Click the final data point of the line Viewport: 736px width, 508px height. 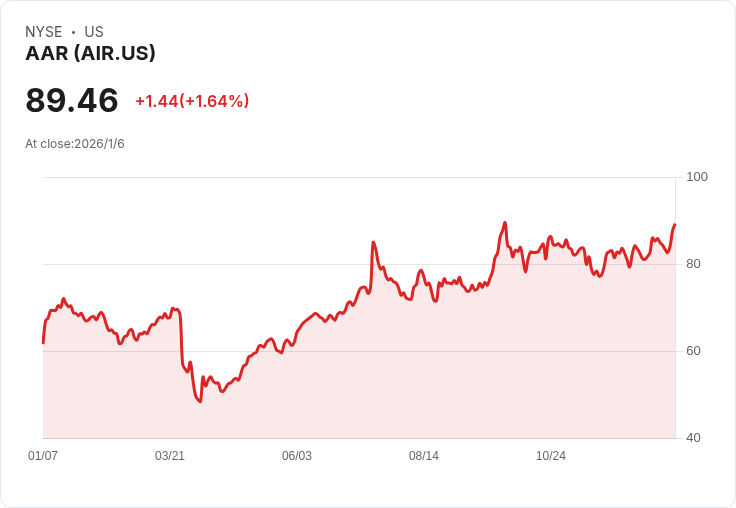click(675, 224)
